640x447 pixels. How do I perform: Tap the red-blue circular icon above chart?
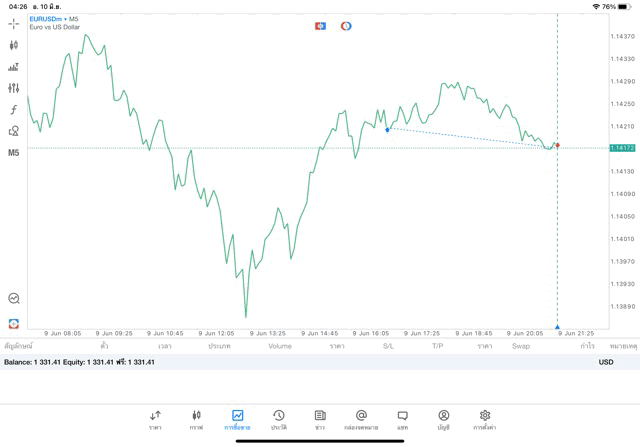346,26
